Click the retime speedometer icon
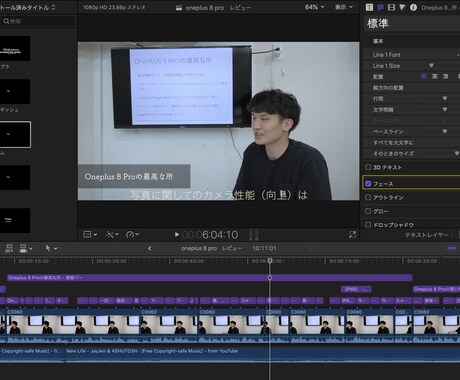 click(x=130, y=235)
